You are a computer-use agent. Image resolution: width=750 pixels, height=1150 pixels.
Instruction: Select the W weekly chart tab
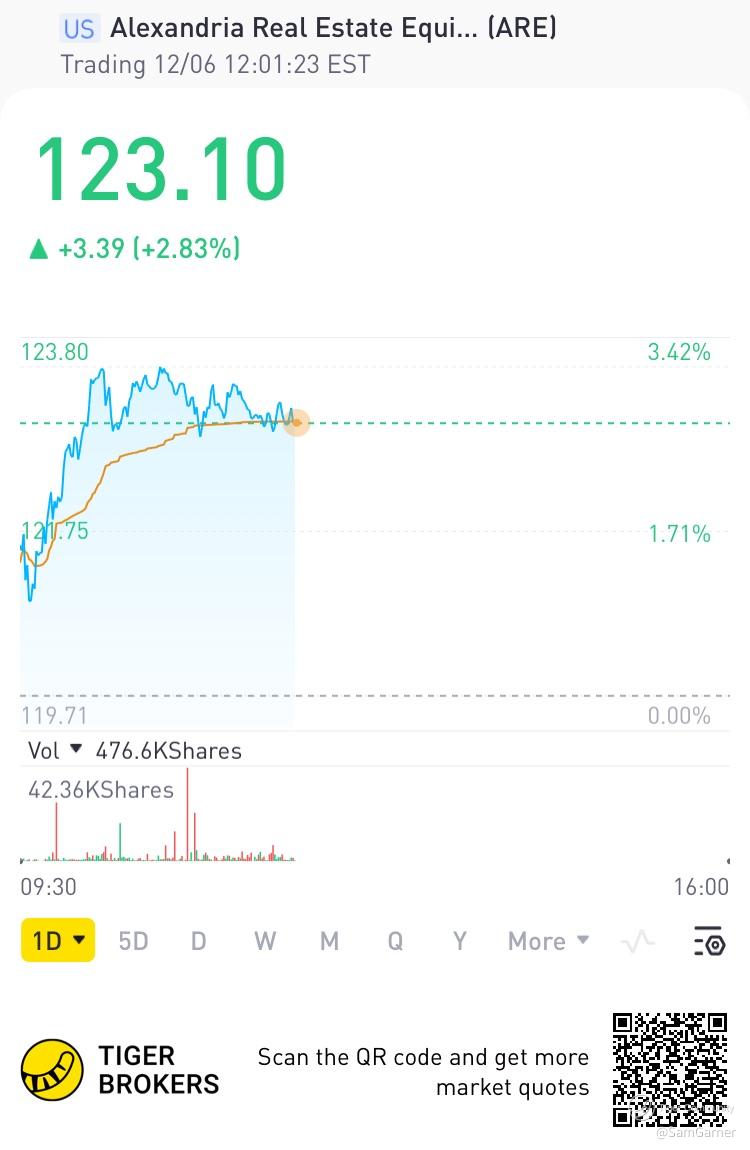pos(265,941)
